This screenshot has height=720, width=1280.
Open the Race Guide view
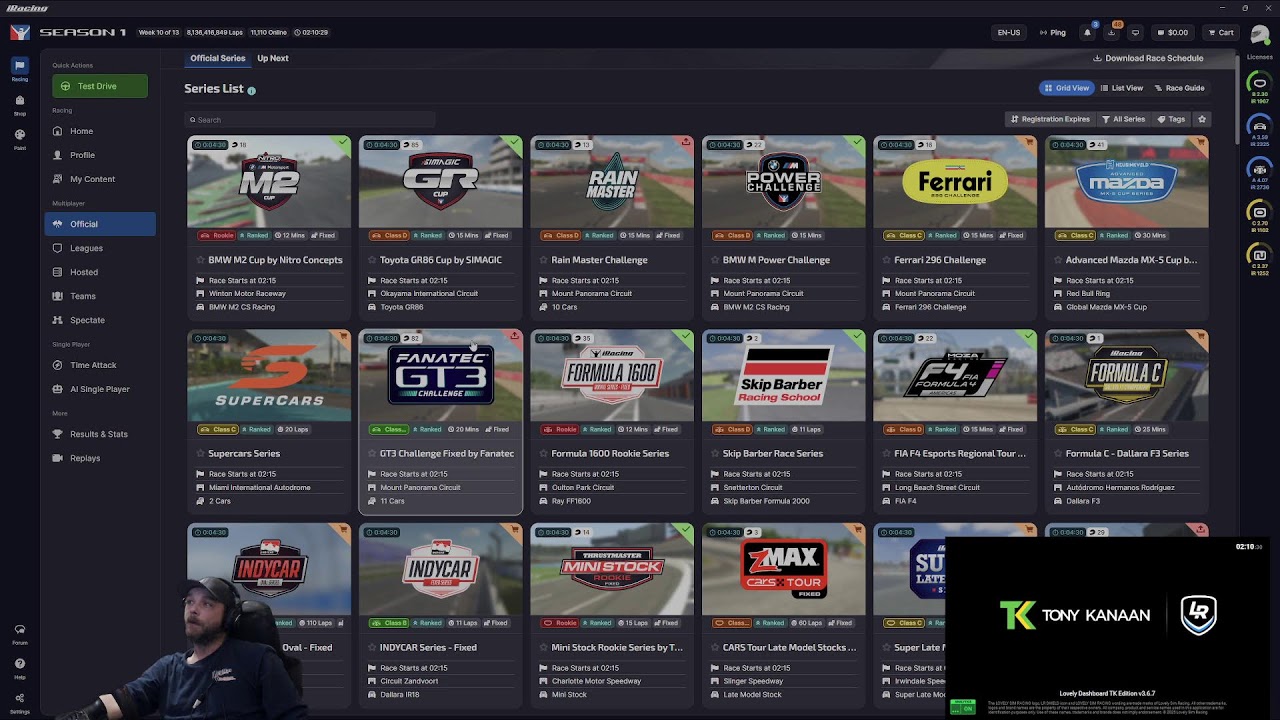point(1180,88)
